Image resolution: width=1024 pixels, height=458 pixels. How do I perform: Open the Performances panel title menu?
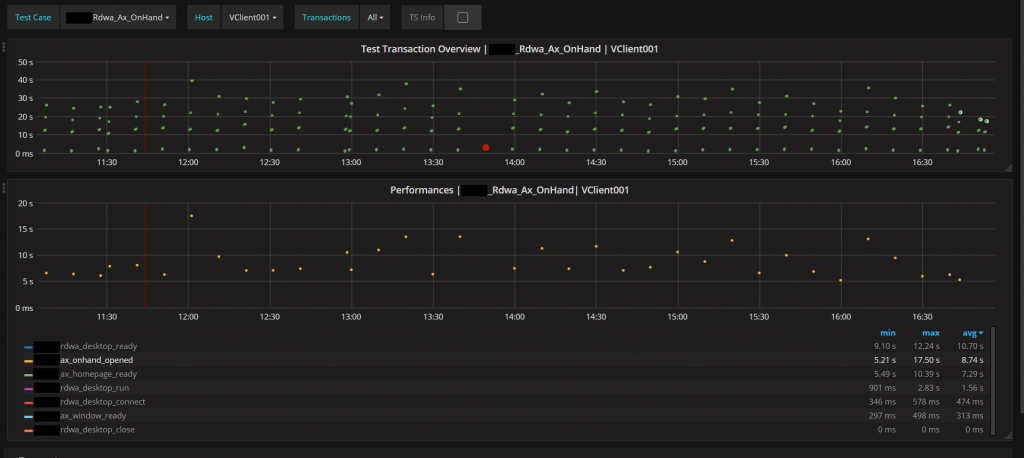[x=508, y=189]
